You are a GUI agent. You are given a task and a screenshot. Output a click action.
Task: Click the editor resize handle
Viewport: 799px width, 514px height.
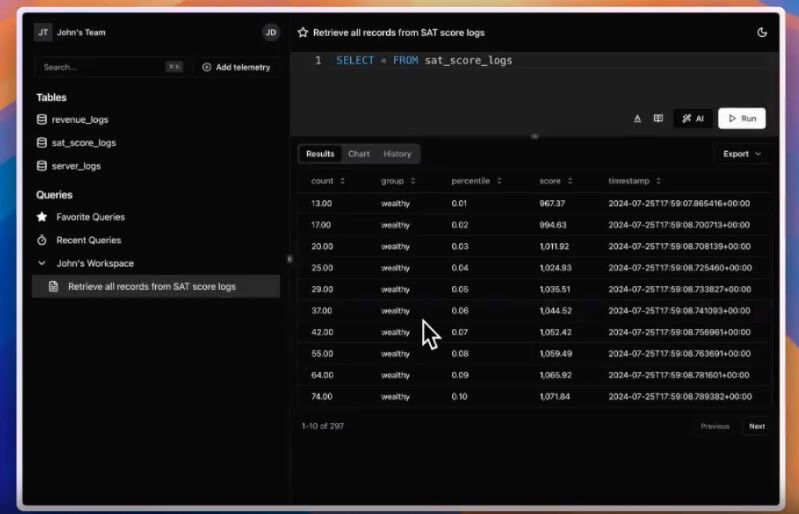tap(535, 137)
